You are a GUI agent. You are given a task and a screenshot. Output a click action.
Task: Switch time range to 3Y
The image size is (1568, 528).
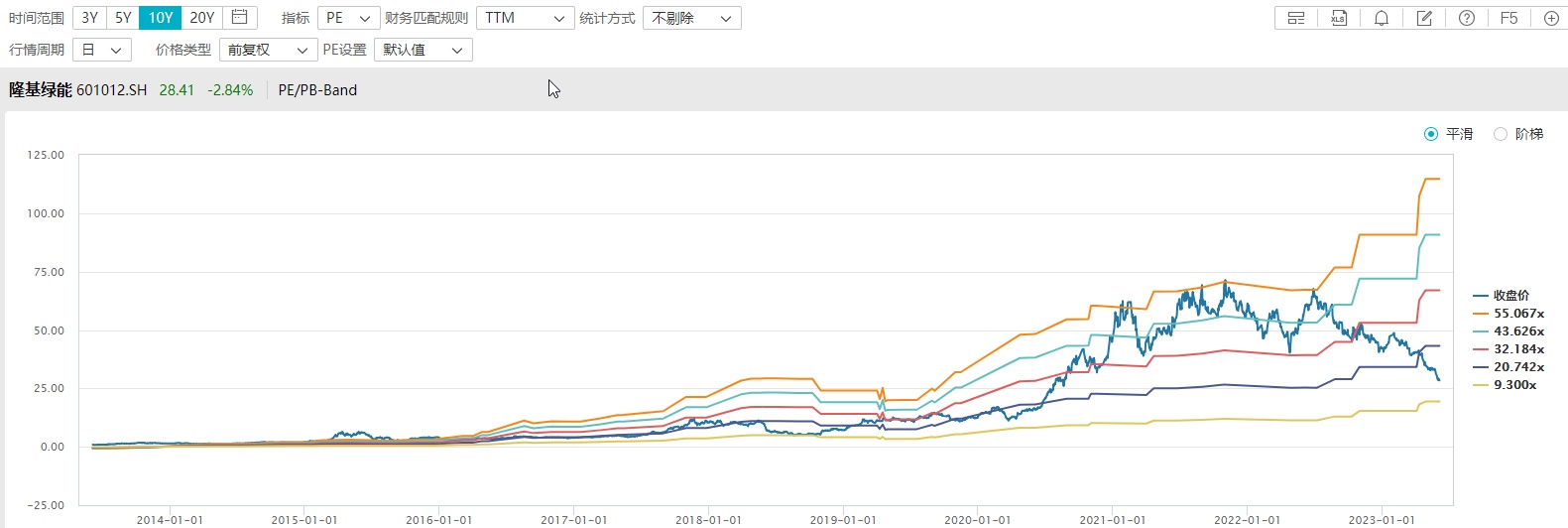click(x=89, y=18)
